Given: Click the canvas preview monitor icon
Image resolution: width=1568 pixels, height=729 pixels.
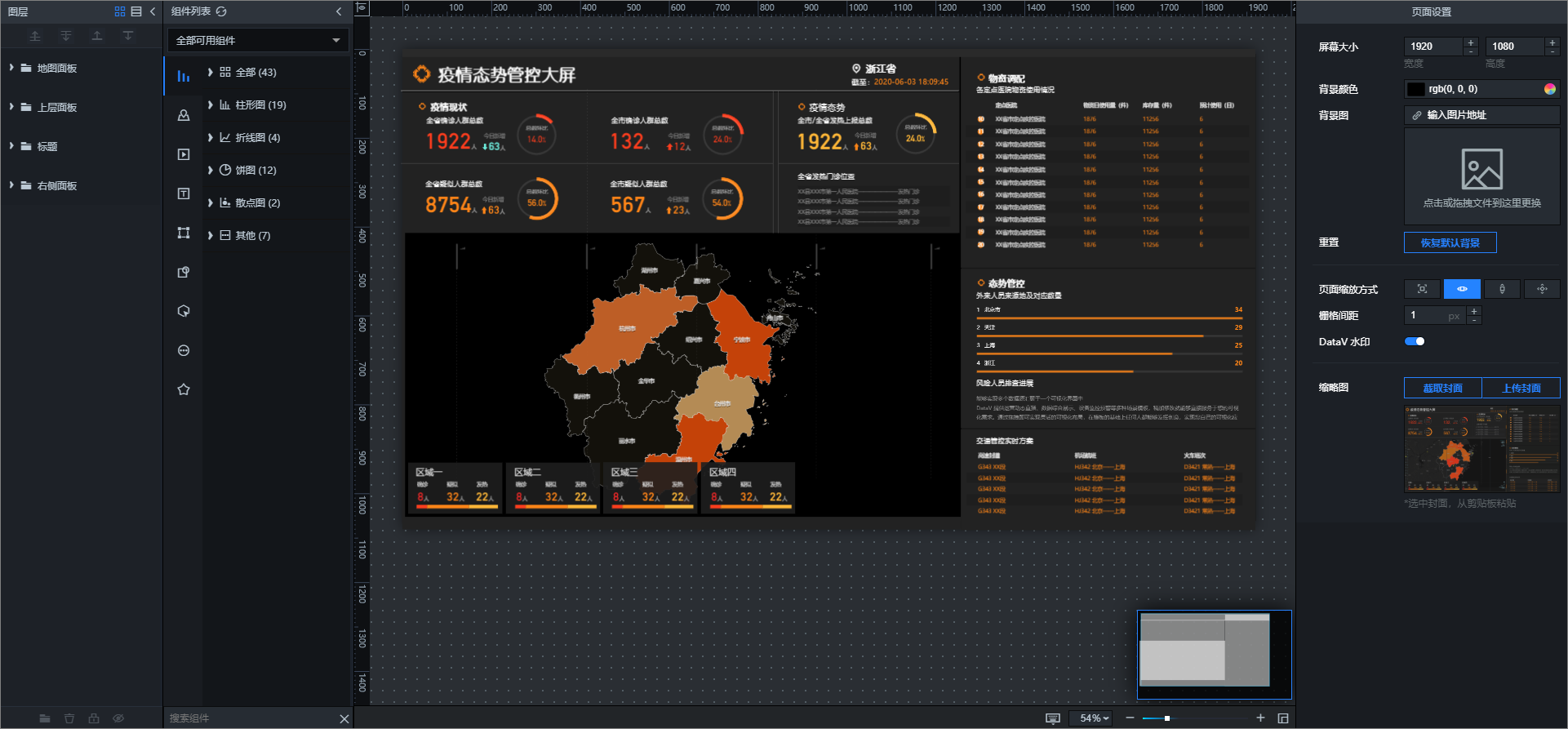Looking at the screenshot, I should (x=1053, y=718).
